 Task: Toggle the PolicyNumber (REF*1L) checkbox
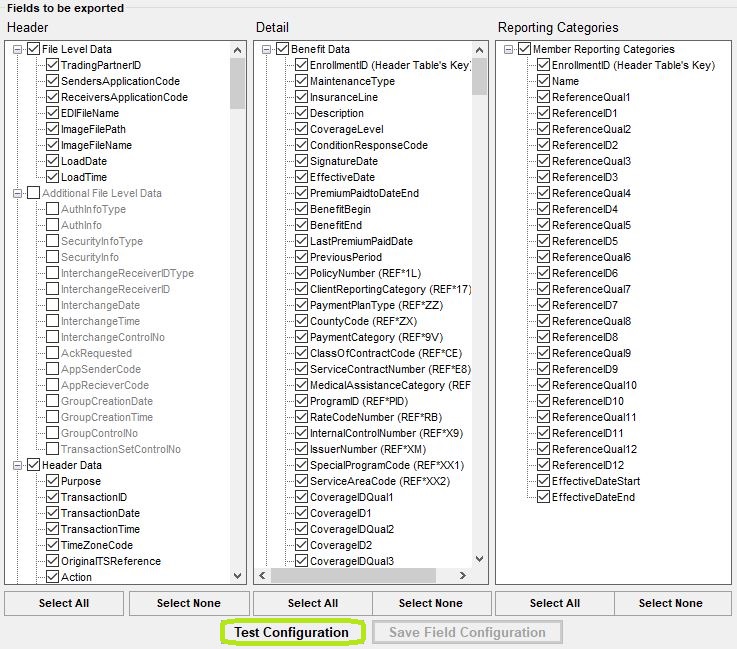302,273
